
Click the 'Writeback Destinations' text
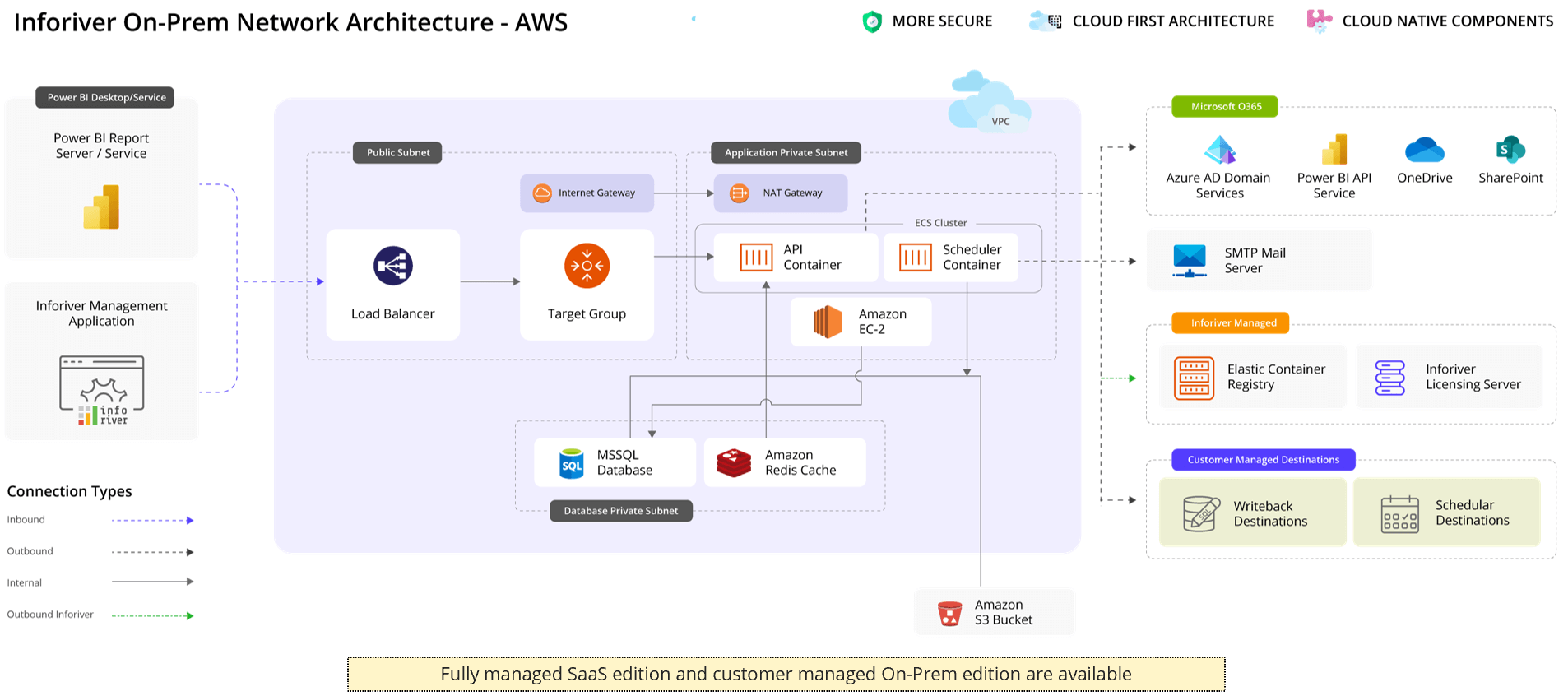(1270, 513)
